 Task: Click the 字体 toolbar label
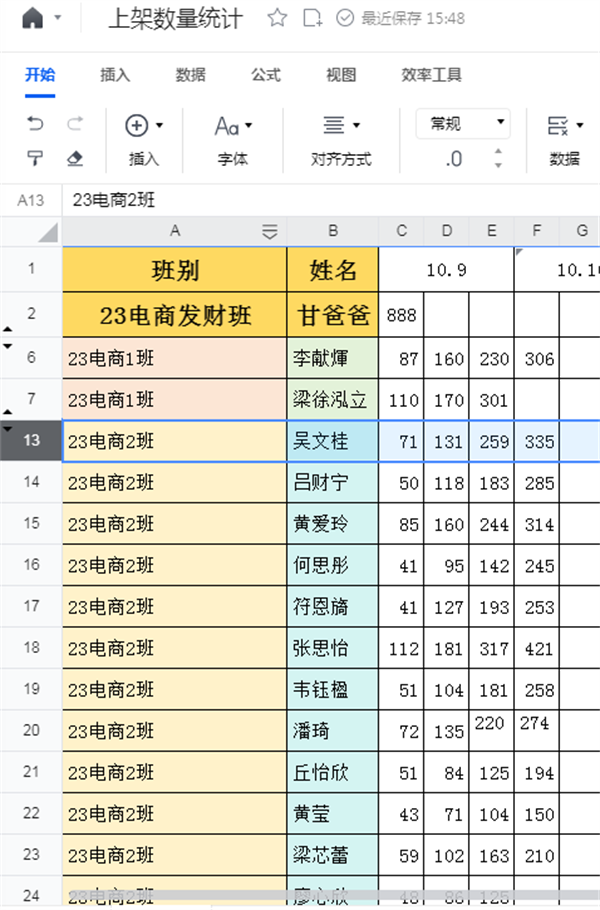[x=233, y=159]
